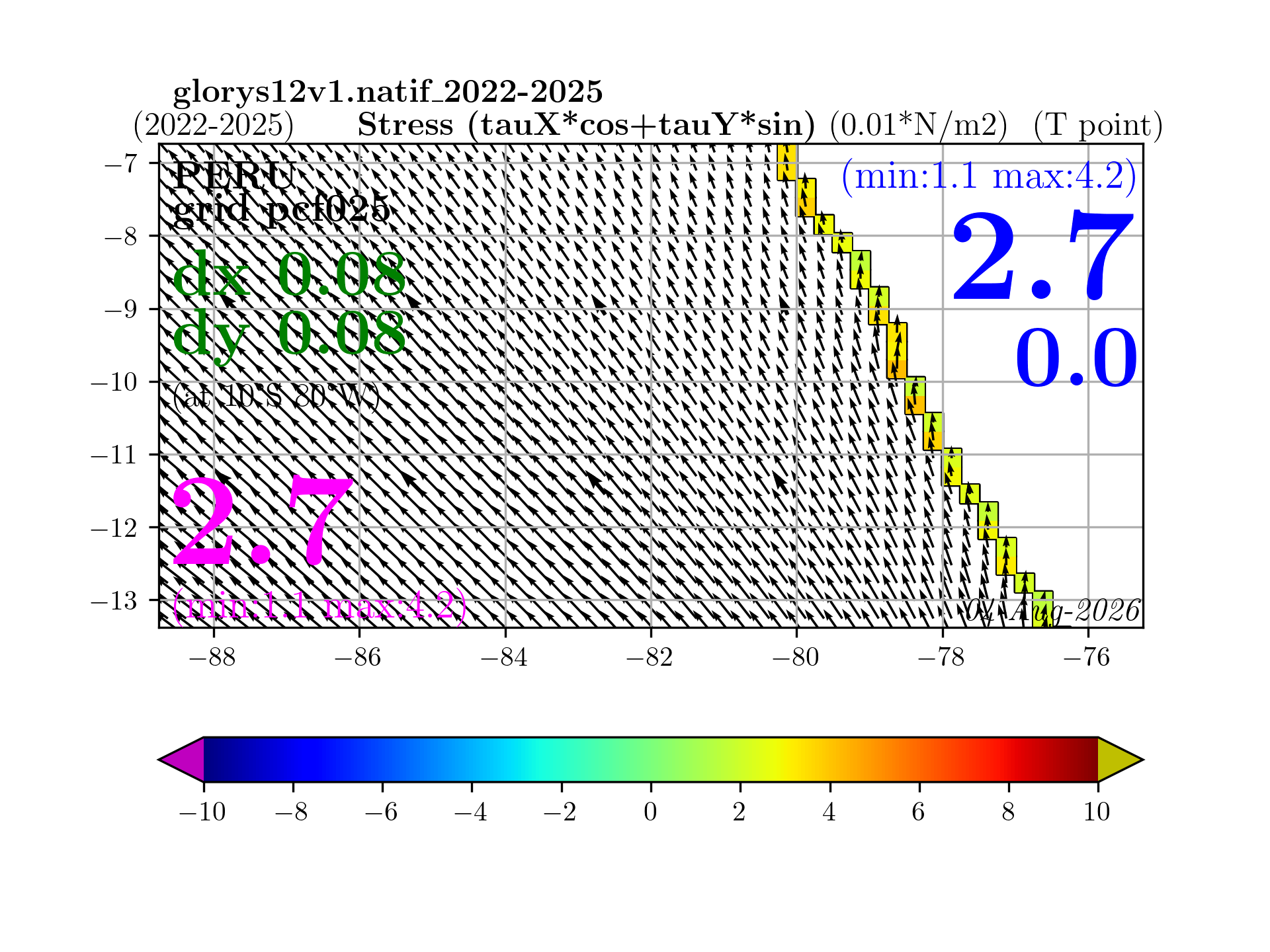
Task: Click the blue '0.0' value
Action: coord(1076,358)
